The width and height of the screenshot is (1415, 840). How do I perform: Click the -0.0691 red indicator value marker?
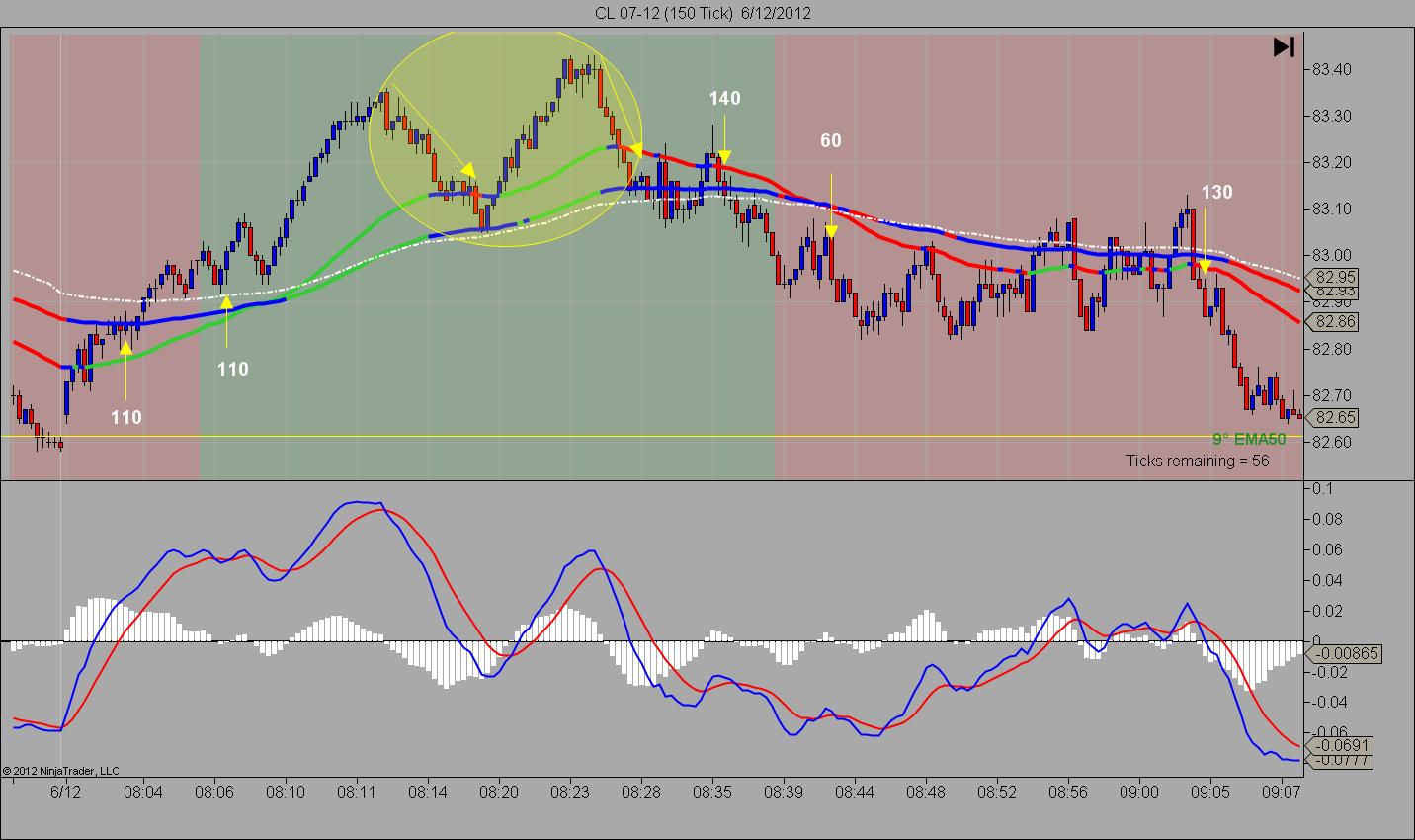(1340, 745)
